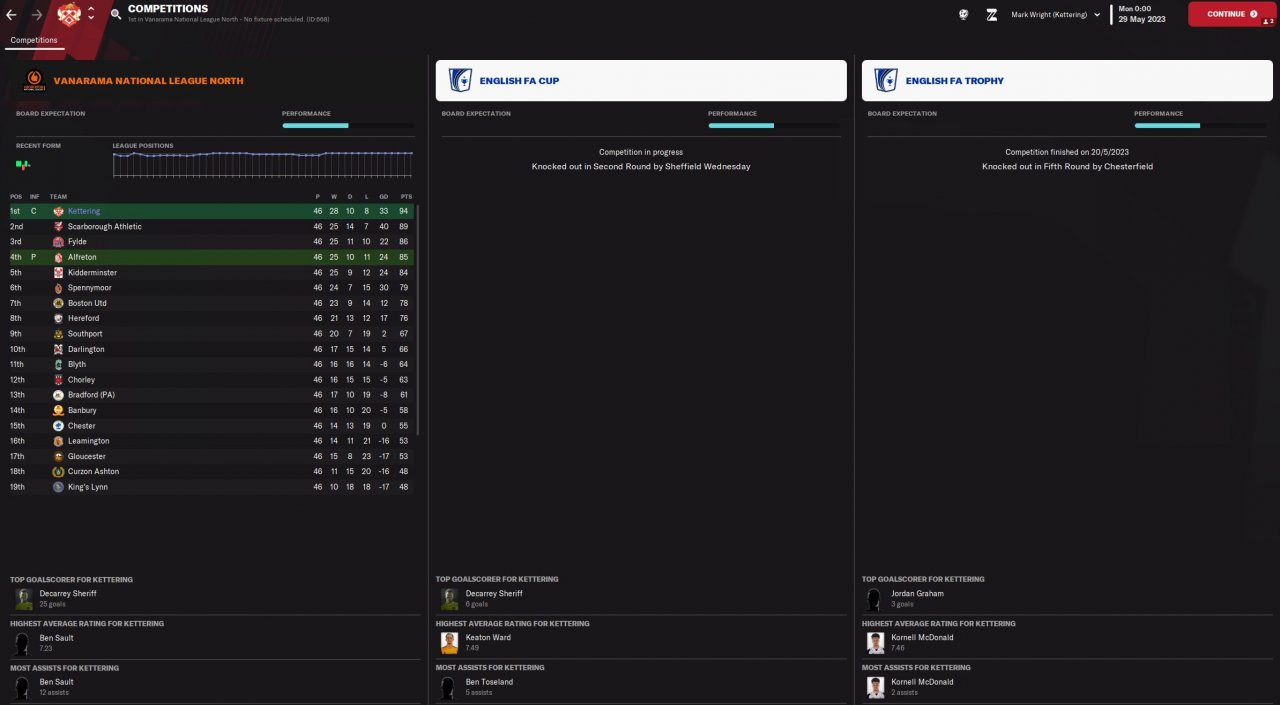Go back using the left arrow
This screenshot has height=705, width=1280.
pos(12,14)
